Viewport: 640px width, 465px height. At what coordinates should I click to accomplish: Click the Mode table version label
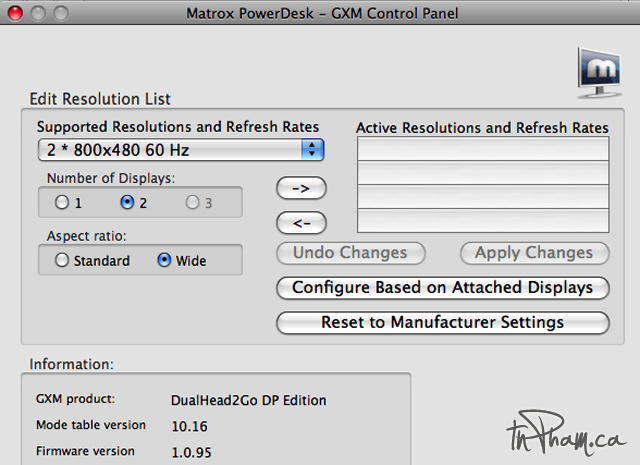tap(91, 425)
